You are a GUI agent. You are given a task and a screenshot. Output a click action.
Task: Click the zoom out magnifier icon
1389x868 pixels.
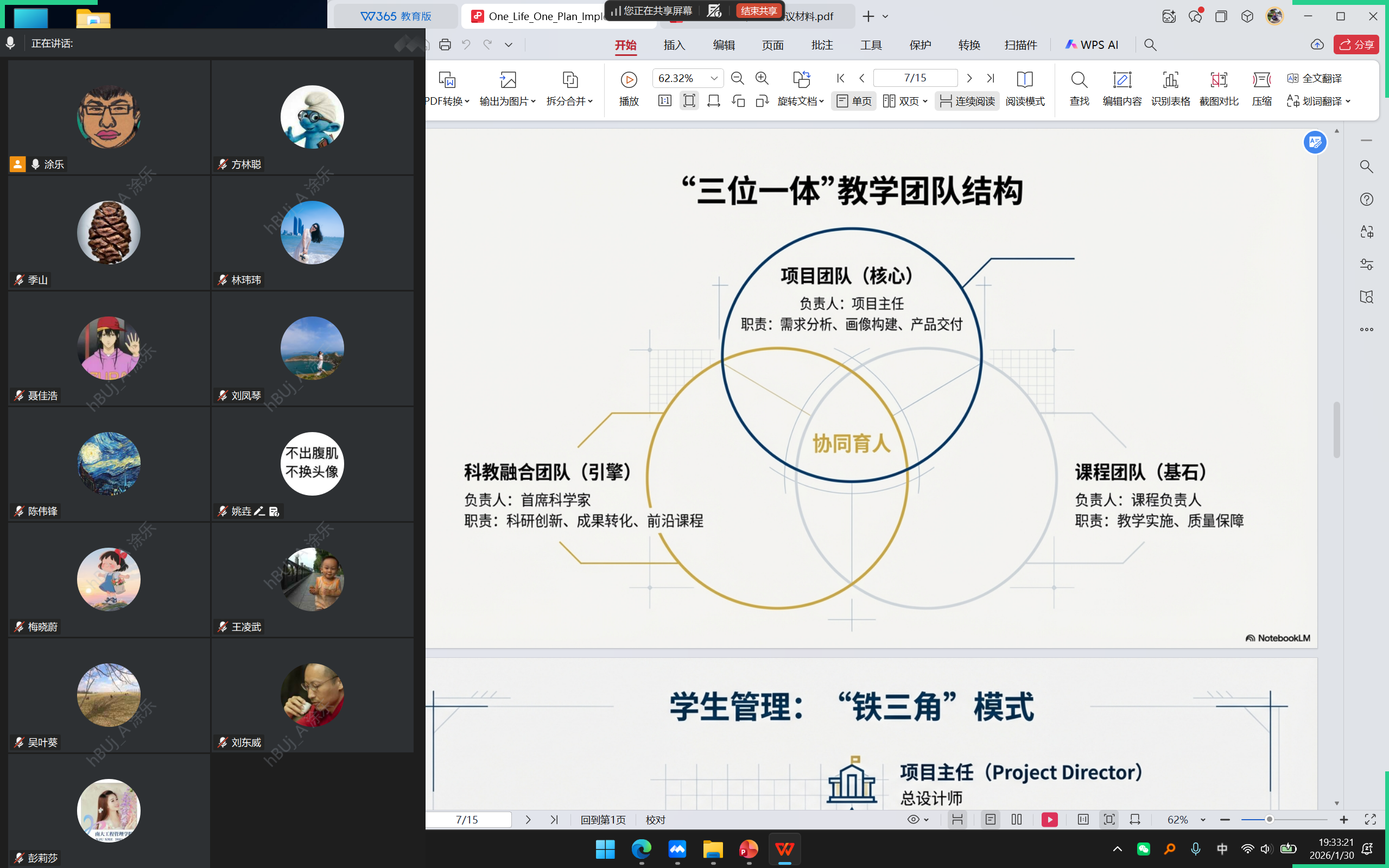coord(738,78)
